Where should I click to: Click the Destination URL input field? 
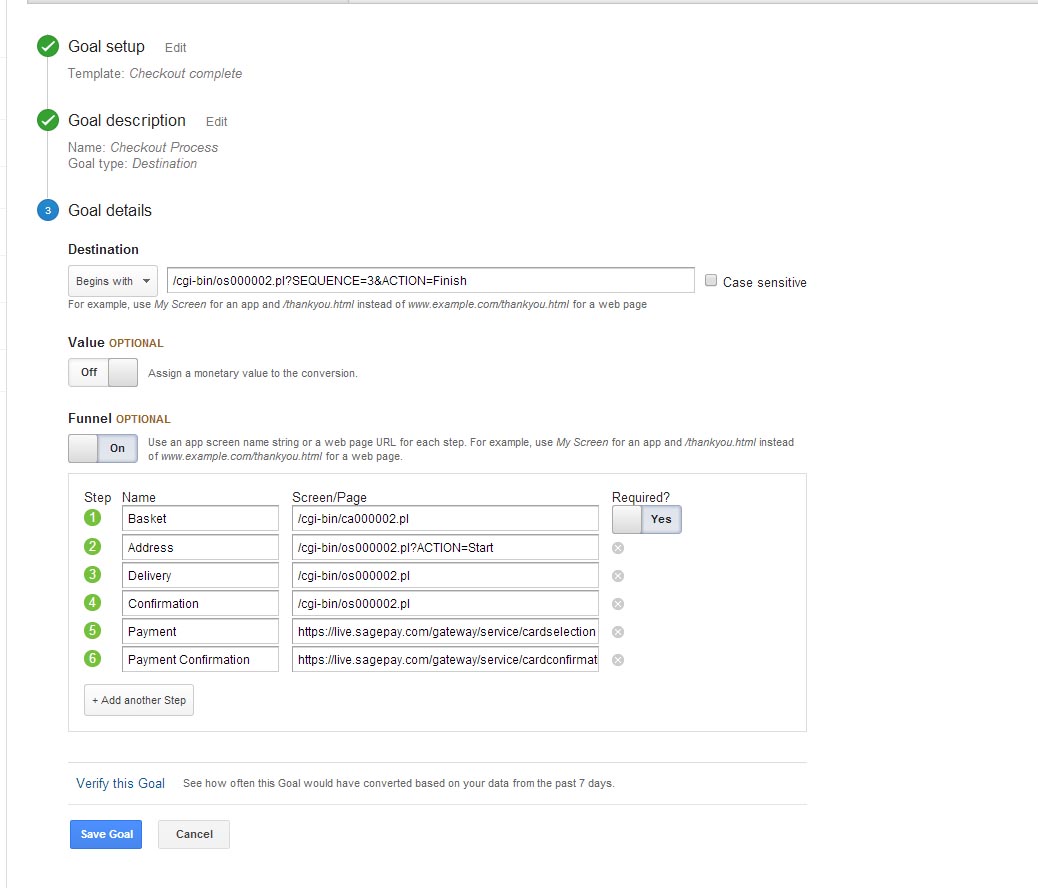[x=430, y=280]
